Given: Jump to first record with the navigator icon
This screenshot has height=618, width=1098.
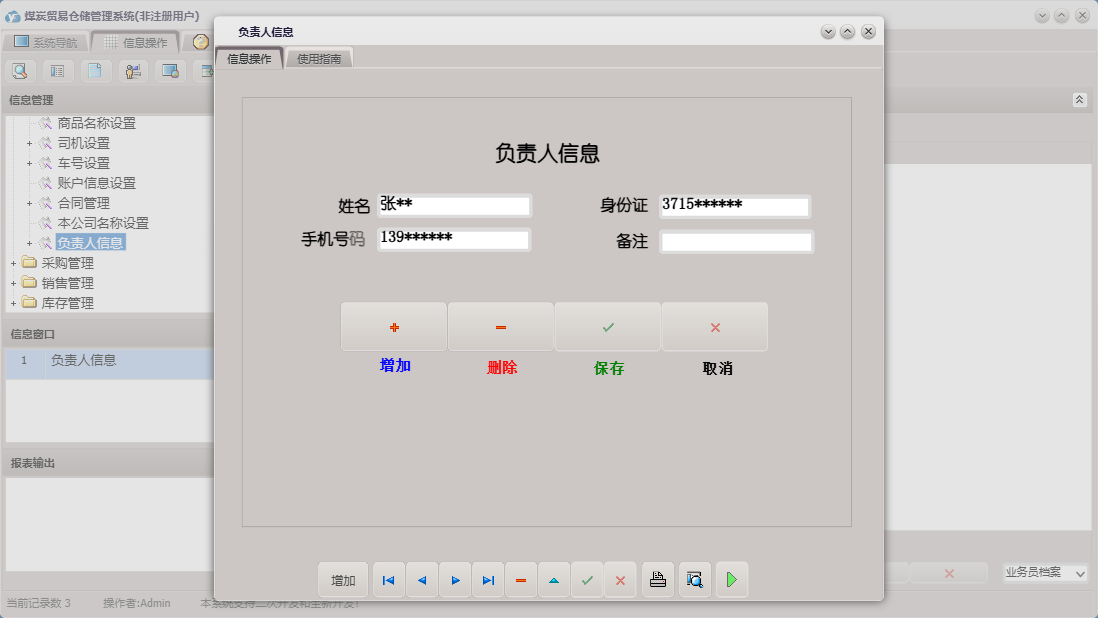Looking at the screenshot, I should 388,580.
